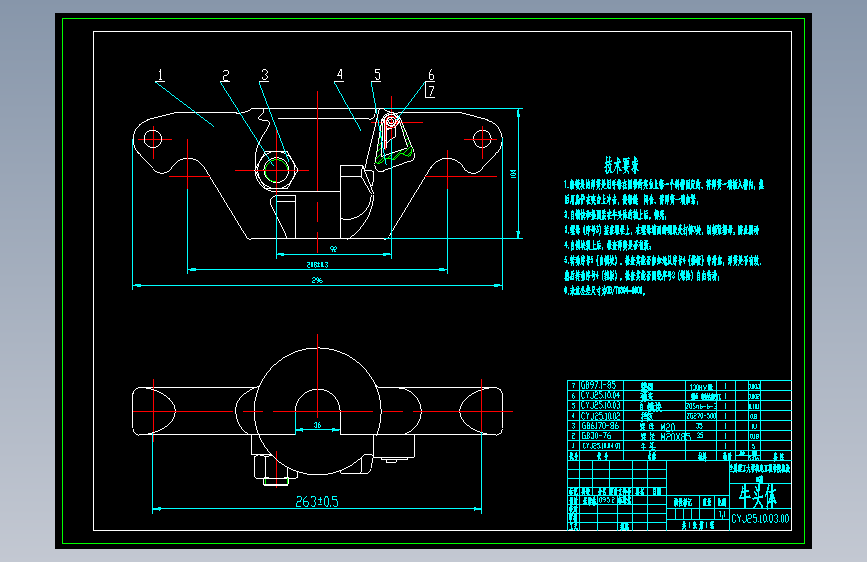Click part callout 3 in assembly view
Image resolution: width=867 pixels, height=562 pixels.
click(x=265, y=75)
